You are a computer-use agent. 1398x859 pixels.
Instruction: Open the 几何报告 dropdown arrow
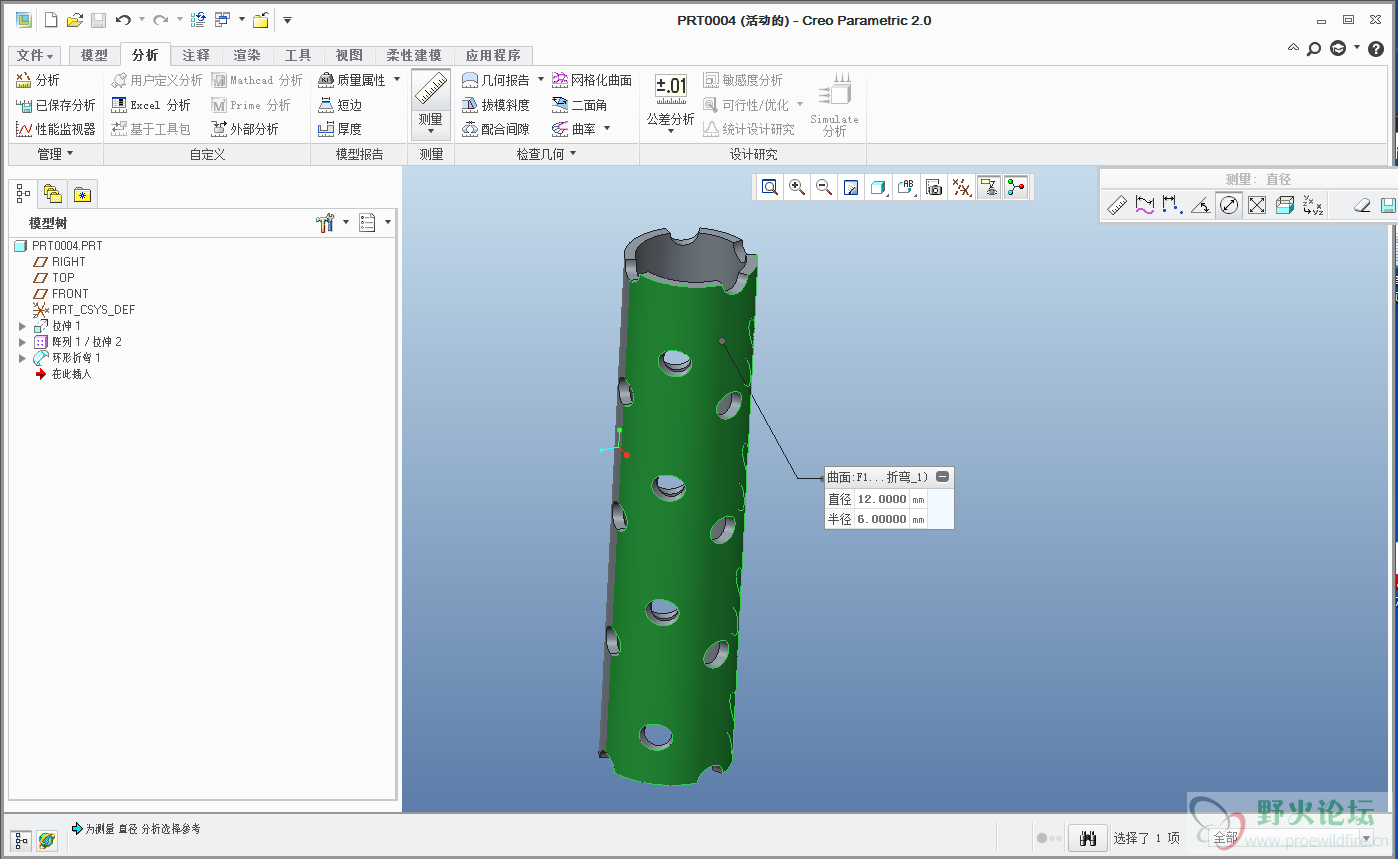[x=541, y=80]
